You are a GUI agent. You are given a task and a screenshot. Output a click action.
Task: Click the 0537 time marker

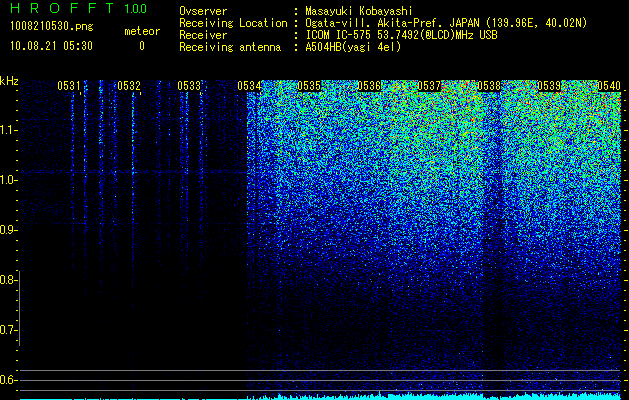(429, 86)
